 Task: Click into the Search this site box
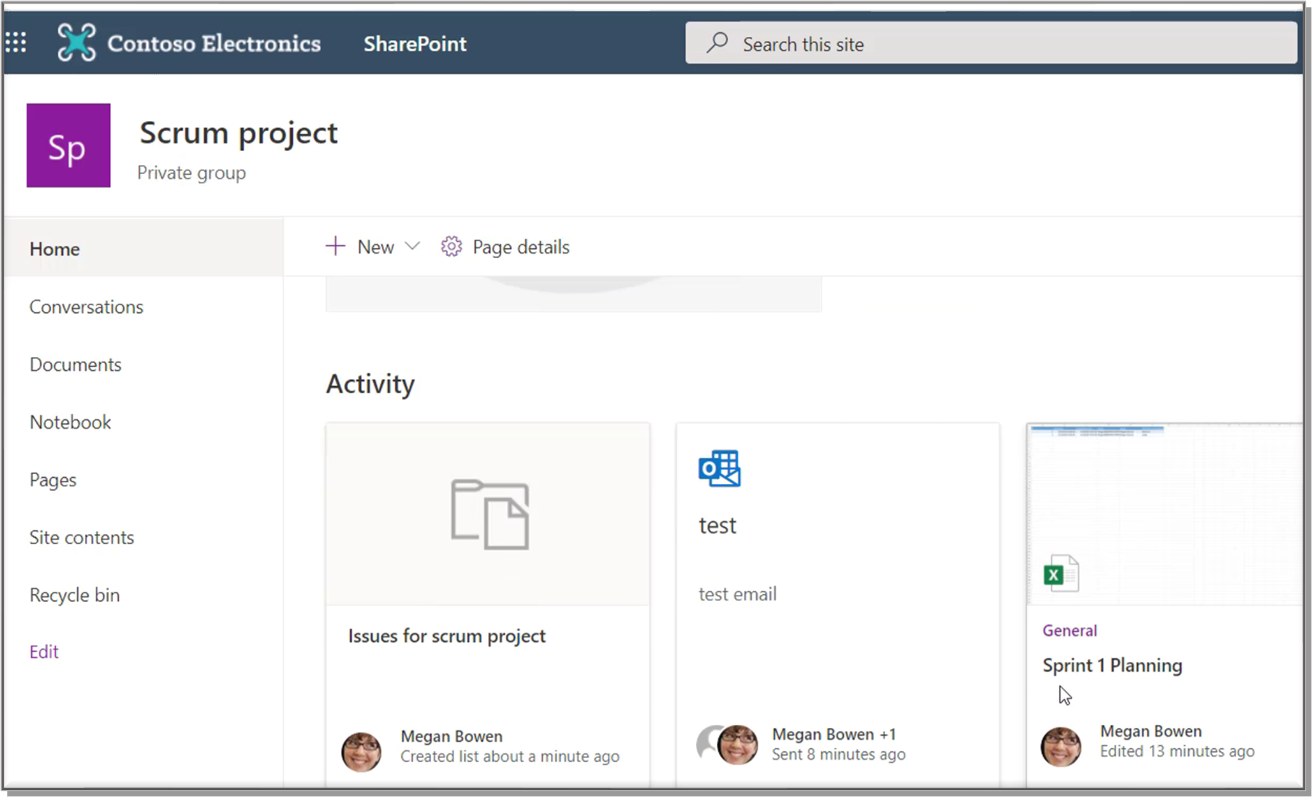pos(991,43)
